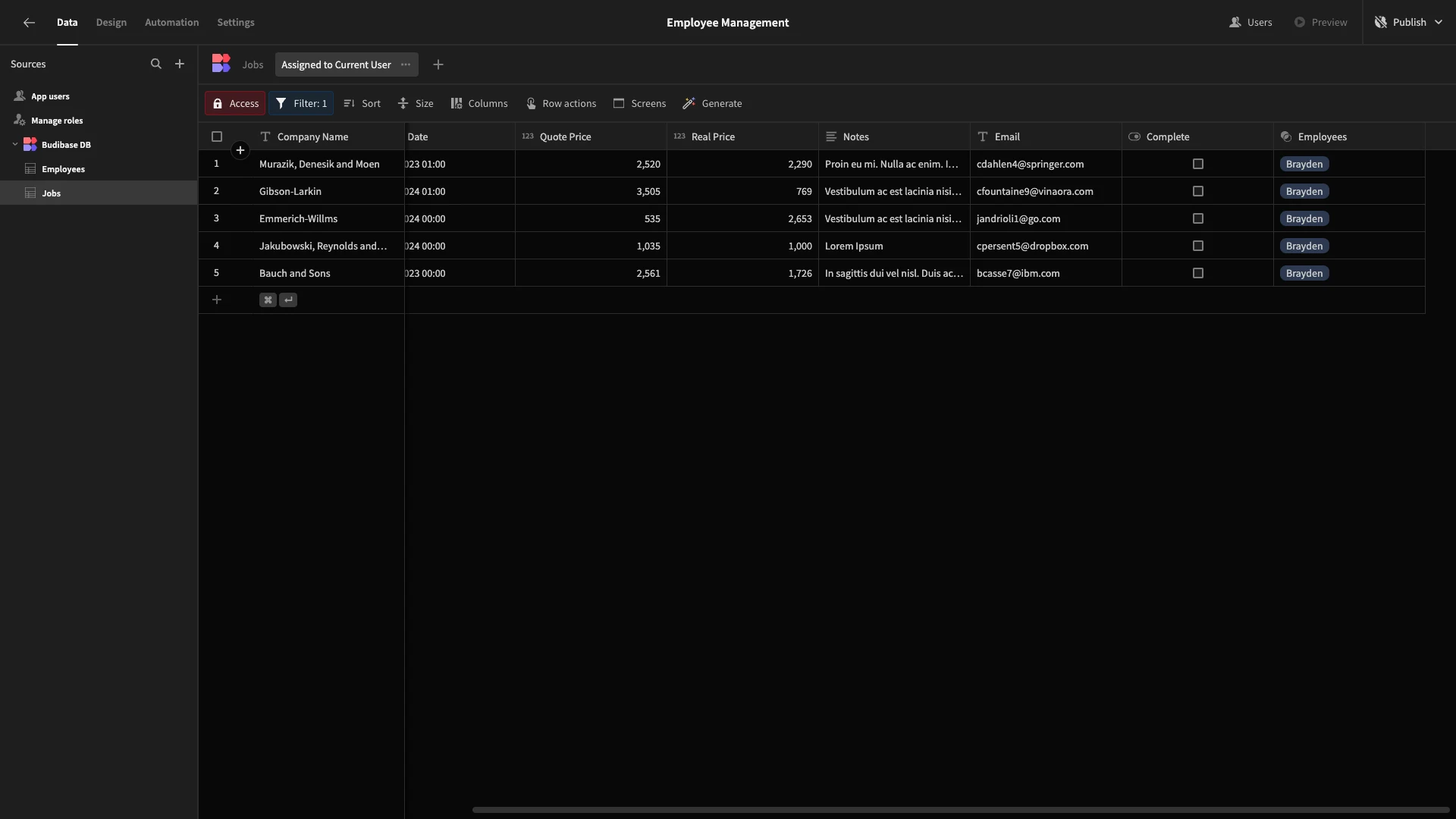Click the Employee Management app title
Screen dimensions: 1456x819
[x=727, y=23]
